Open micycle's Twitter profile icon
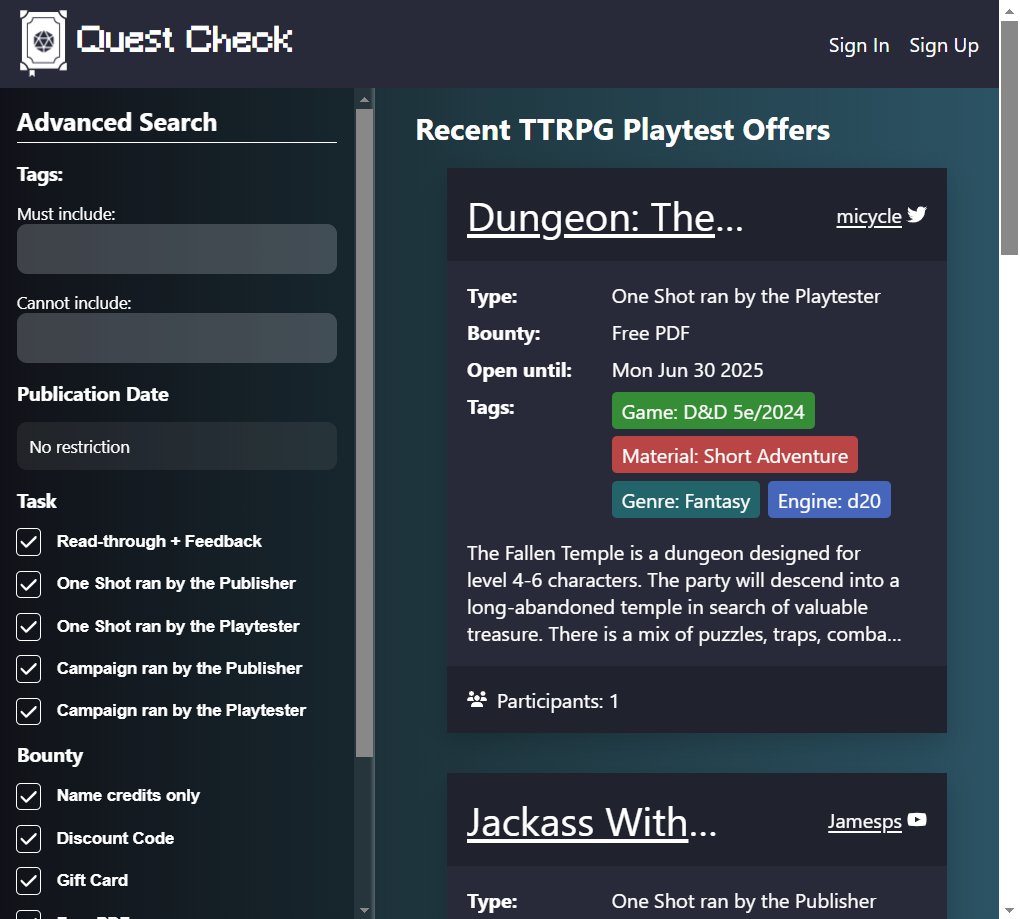 [918, 214]
